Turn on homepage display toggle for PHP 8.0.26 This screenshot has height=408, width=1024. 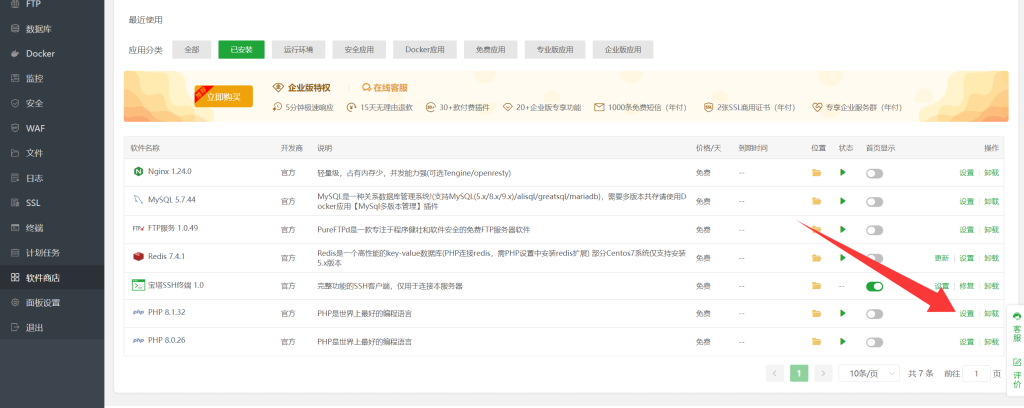tap(875, 342)
